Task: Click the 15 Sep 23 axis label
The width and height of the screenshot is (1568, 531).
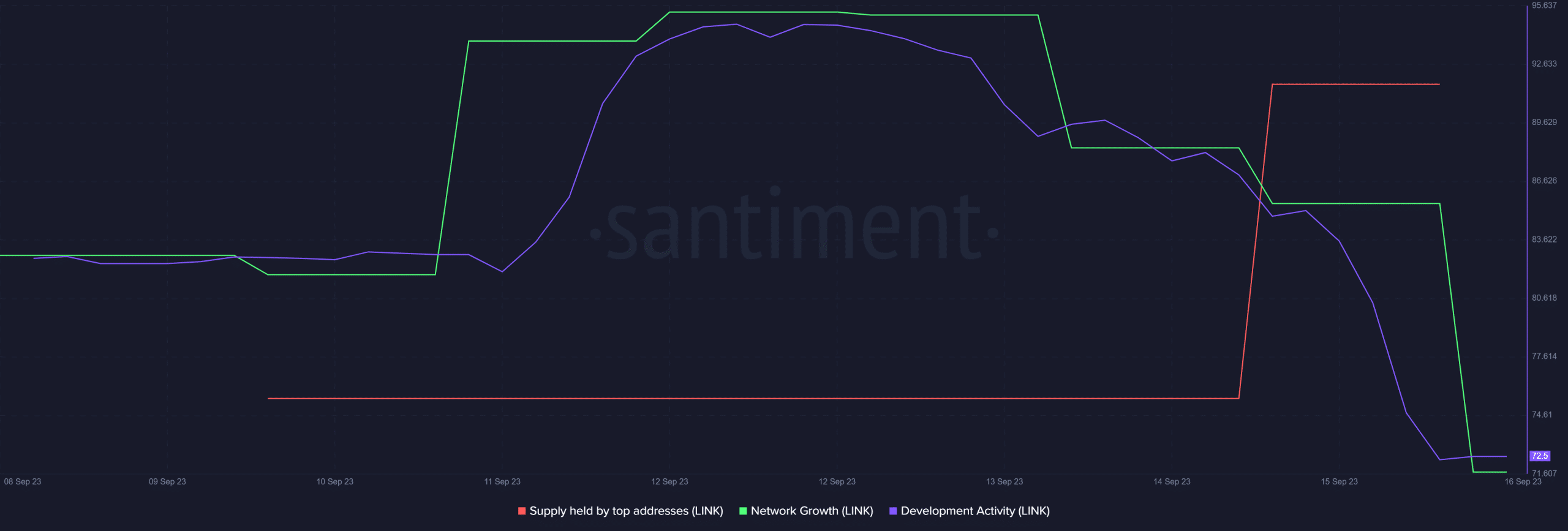Action: click(1339, 481)
